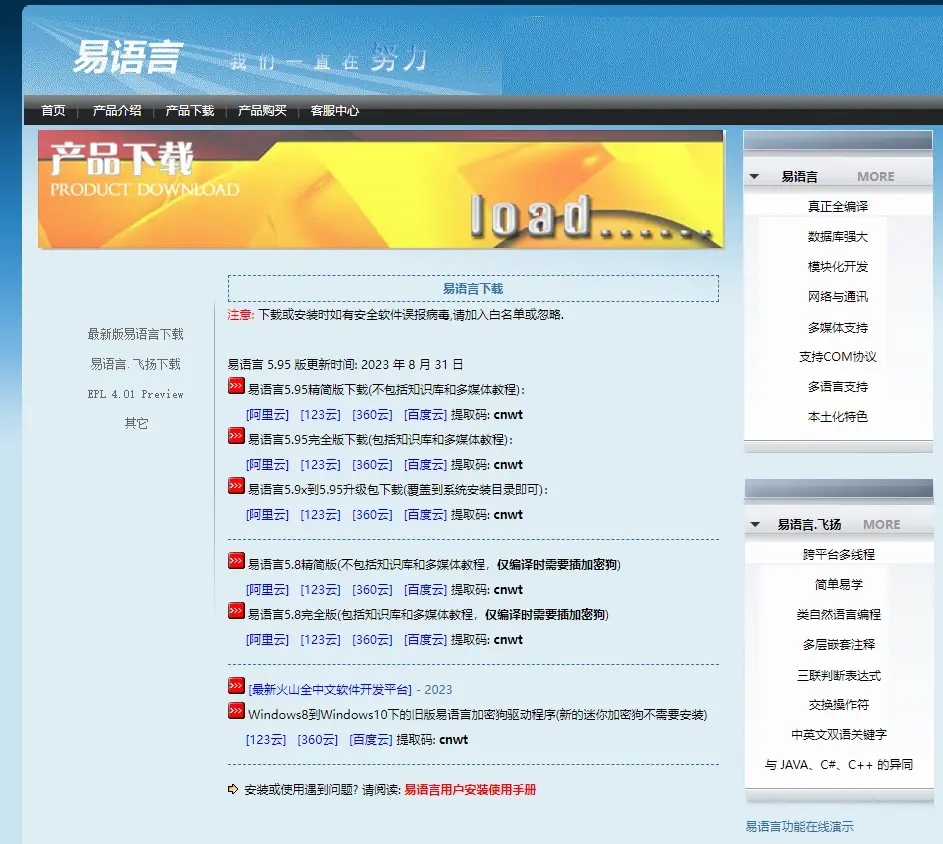The image size is (943, 844).
Task: Open 首页 in the navigation bar
Action: pos(53,111)
